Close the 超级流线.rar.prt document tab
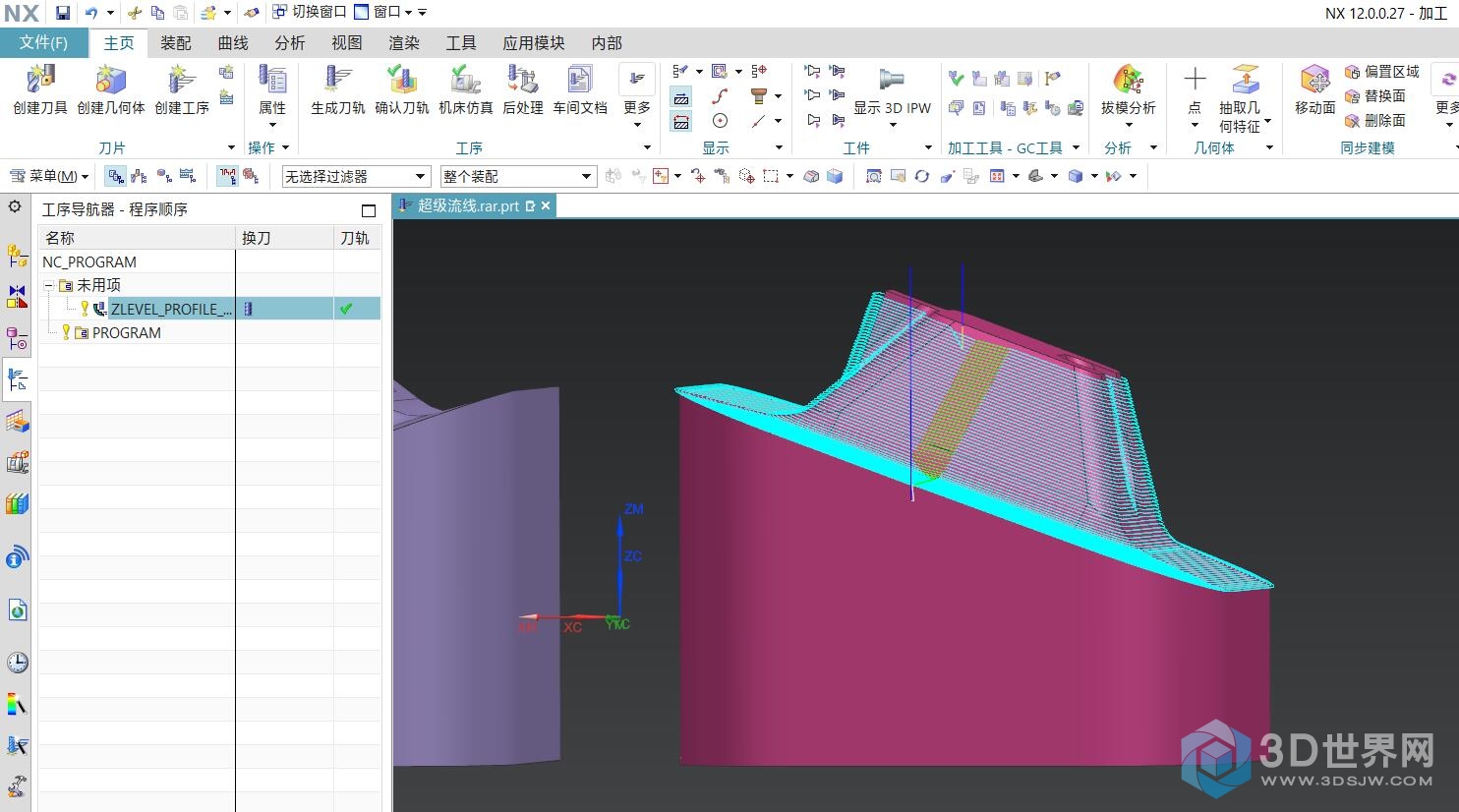The image size is (1459, 812). tap(545, 205)
